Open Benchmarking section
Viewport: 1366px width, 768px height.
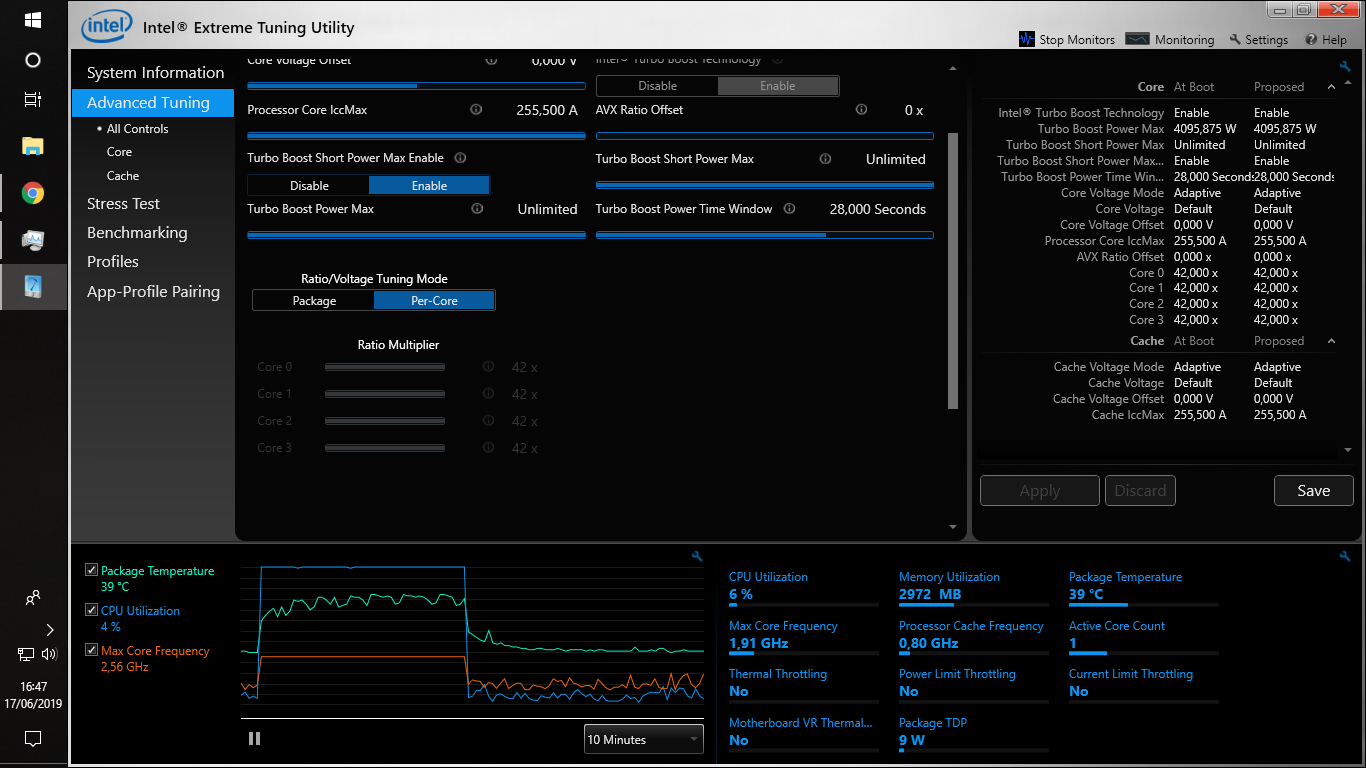137,233
